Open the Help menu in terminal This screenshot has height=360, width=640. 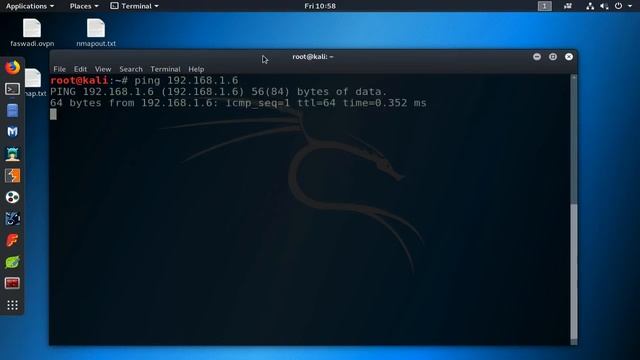pos(196,69)
